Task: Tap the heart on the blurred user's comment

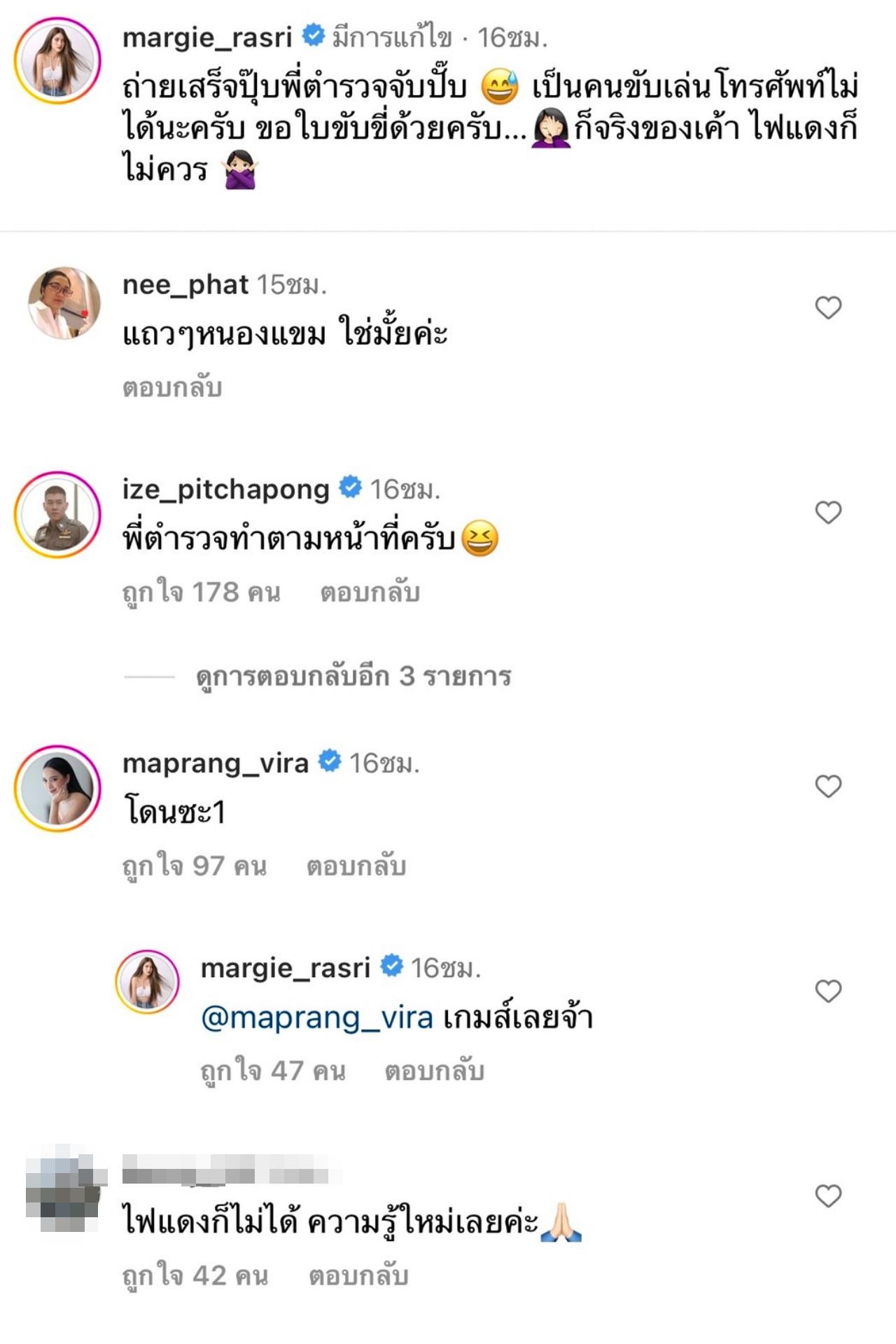Action: [x=828, y=1196]
